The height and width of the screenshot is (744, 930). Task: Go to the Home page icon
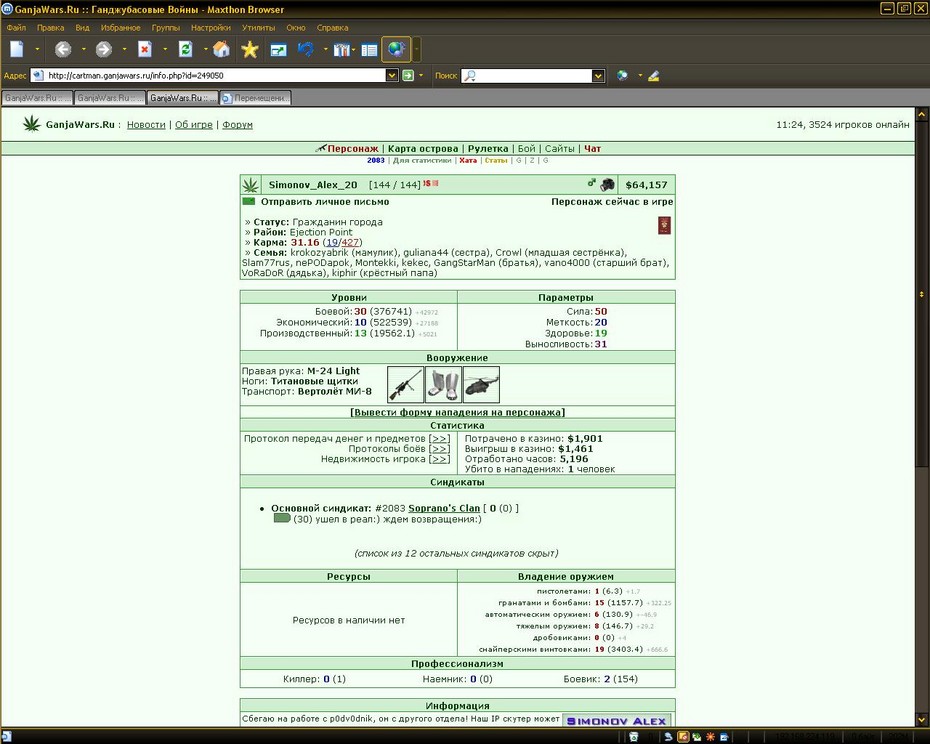tap(221, 50)
